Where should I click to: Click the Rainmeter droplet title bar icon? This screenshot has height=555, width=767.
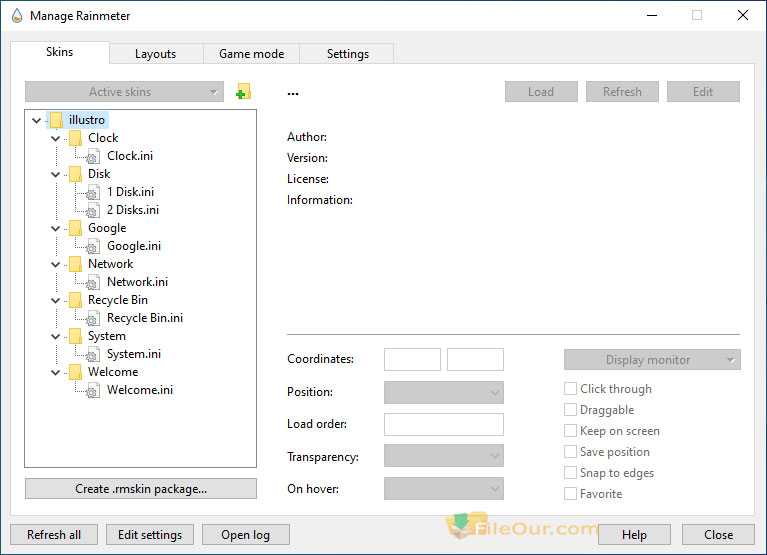point(17,16)
